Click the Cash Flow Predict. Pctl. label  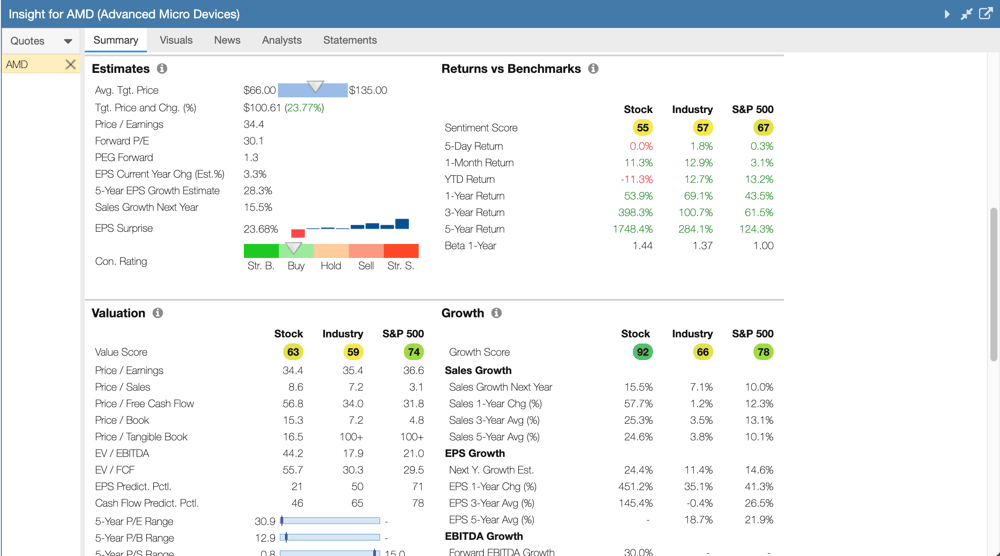[147, 503]
